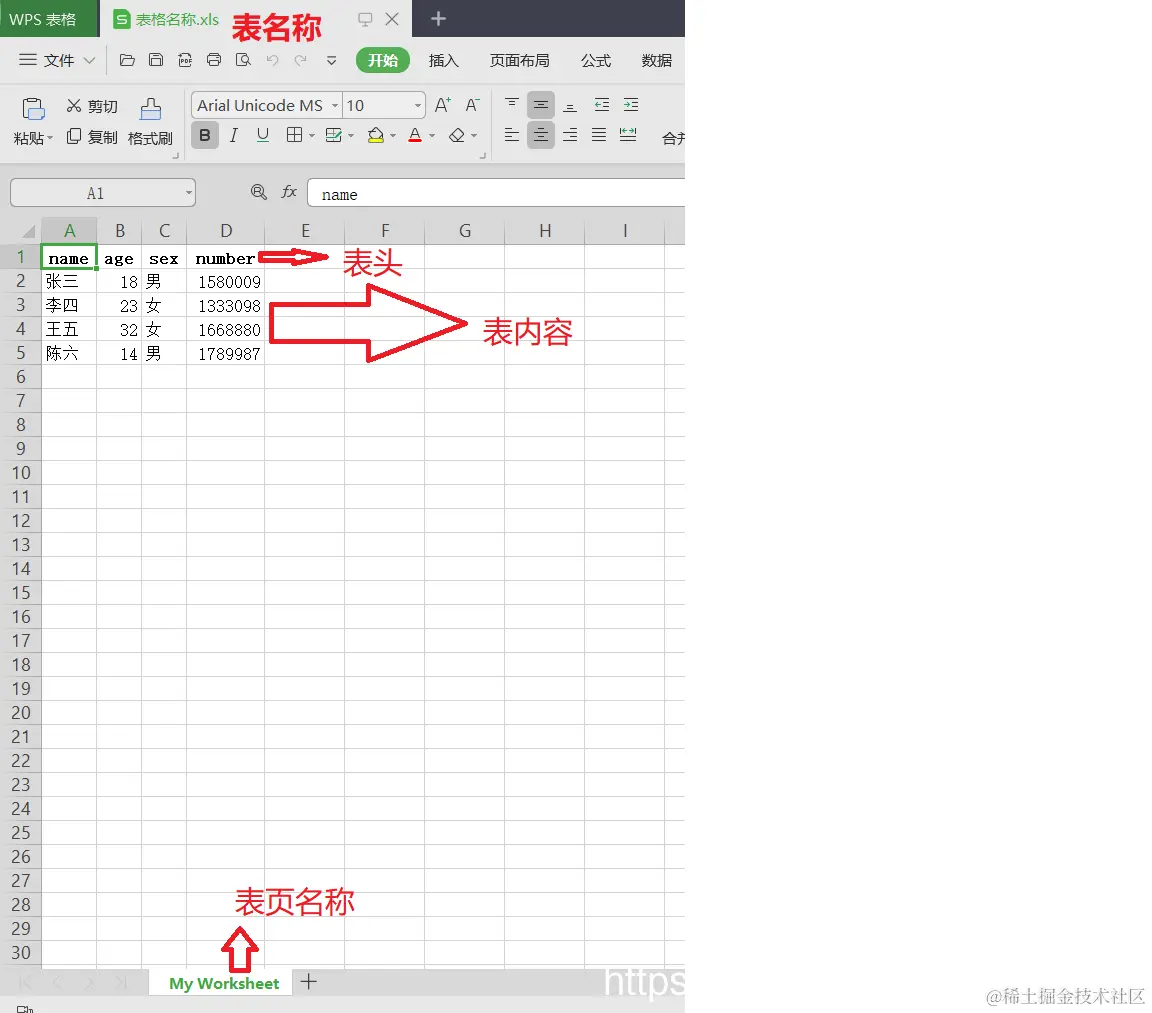Click distributed alignment icon

click(627, 134)
